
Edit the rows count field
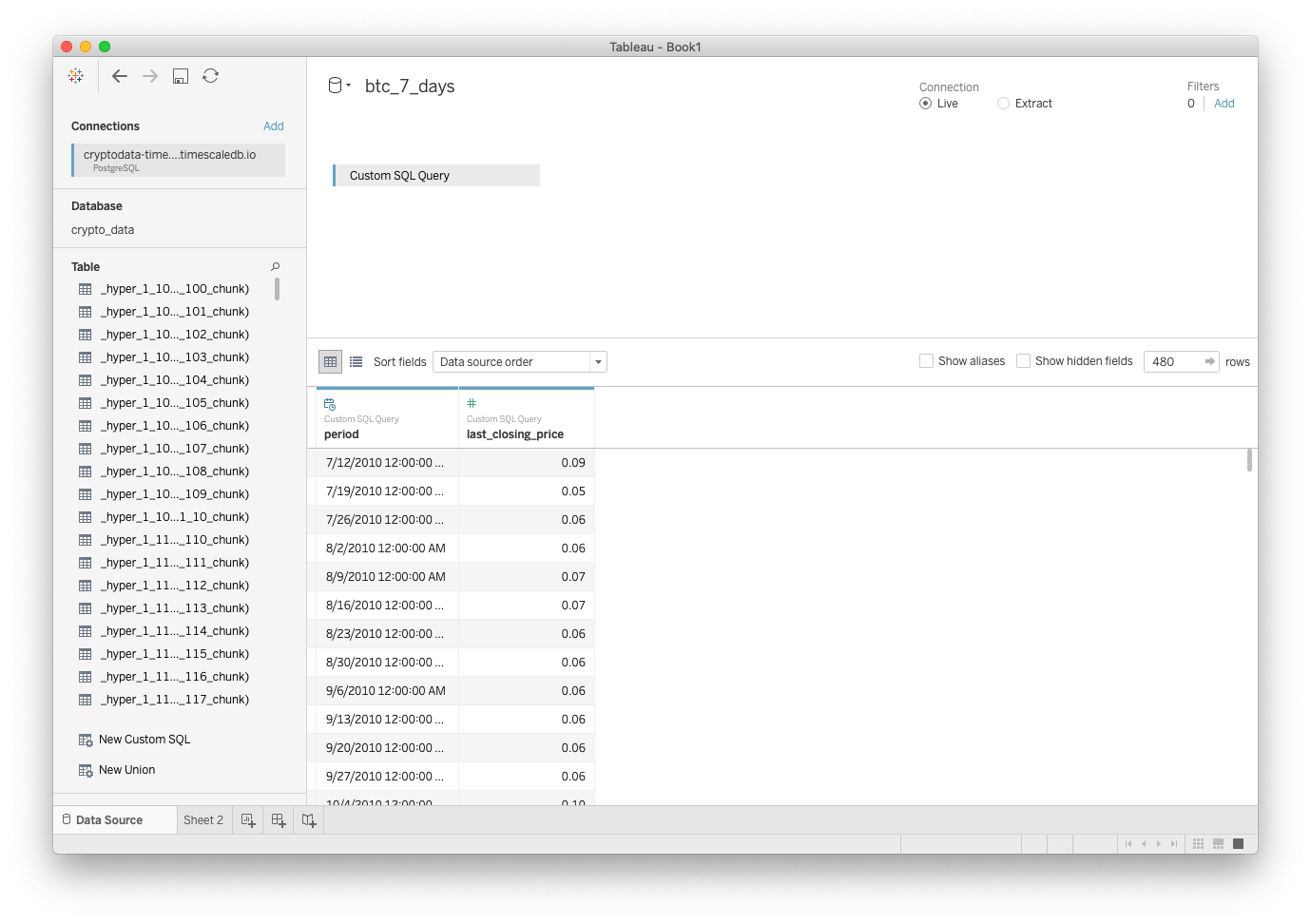pyautogui.click(x=1172, y=362)
